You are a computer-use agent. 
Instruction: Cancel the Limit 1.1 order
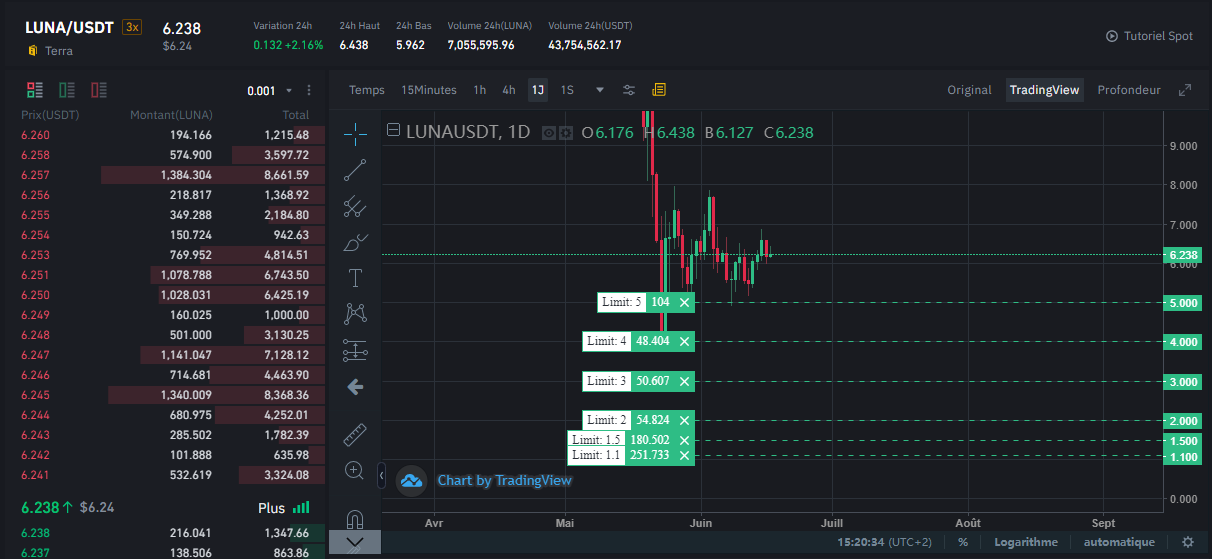pos(684,455)
